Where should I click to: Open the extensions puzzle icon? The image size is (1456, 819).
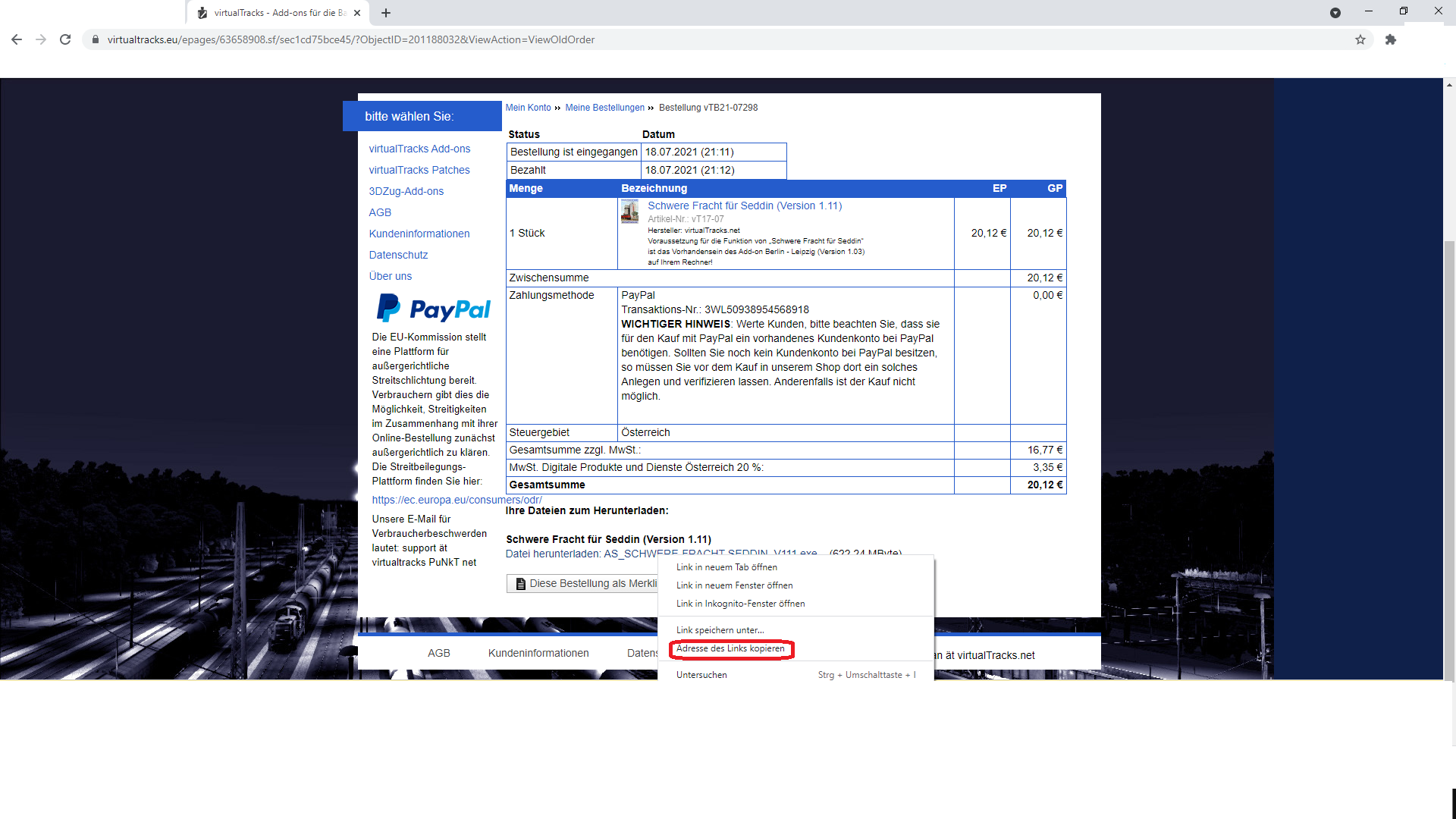pos(1391,39)
